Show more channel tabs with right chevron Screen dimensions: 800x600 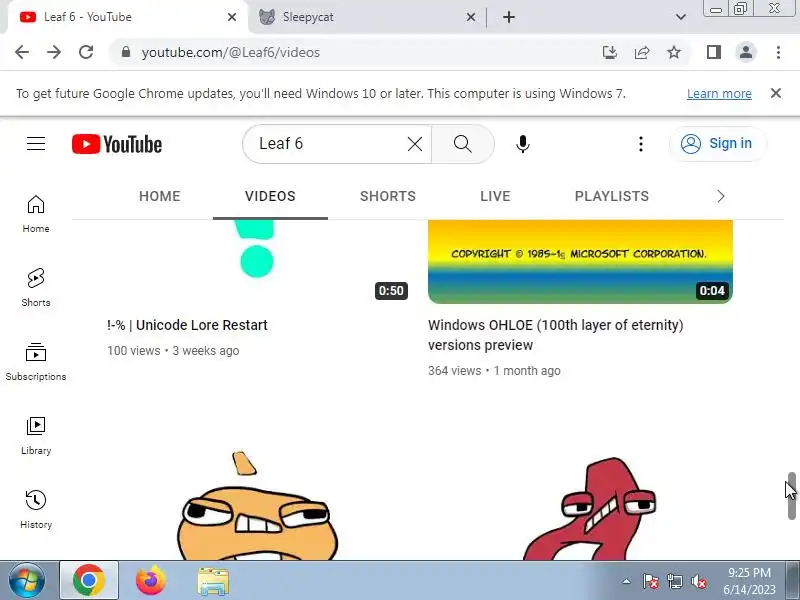coord(720,196)
